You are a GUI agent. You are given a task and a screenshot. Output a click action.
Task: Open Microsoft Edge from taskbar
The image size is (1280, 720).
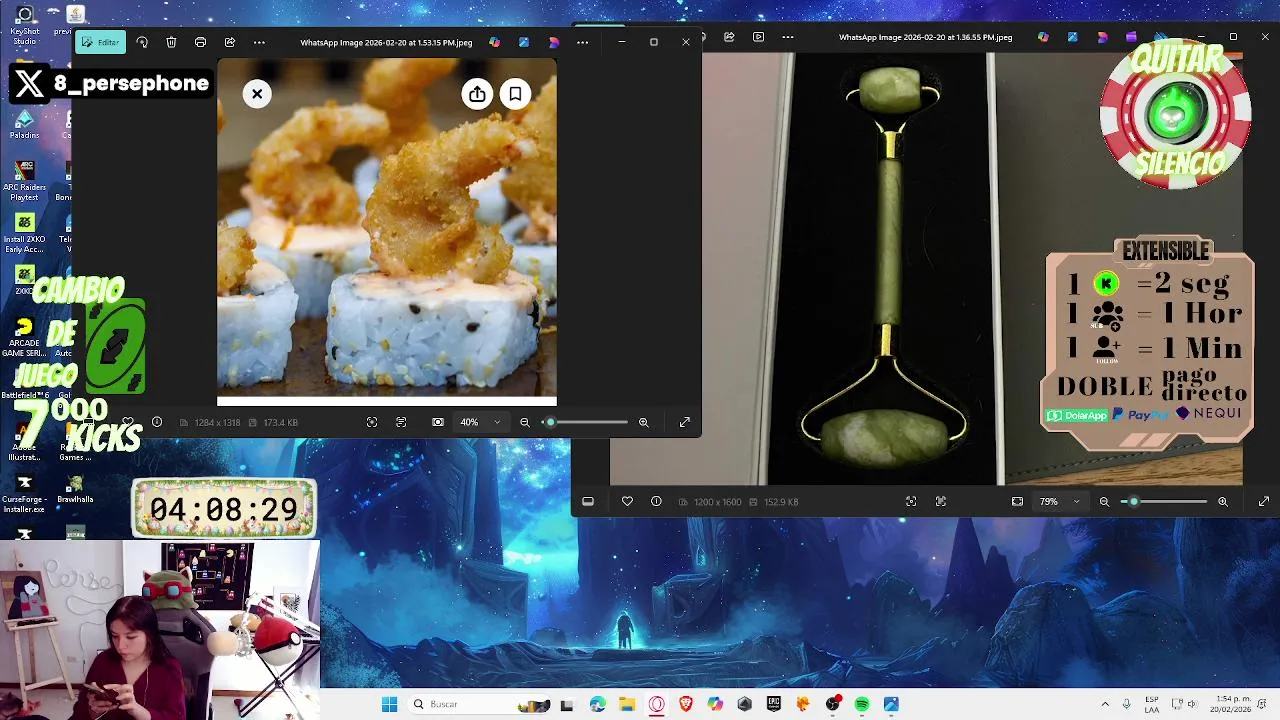coord(597,704)
